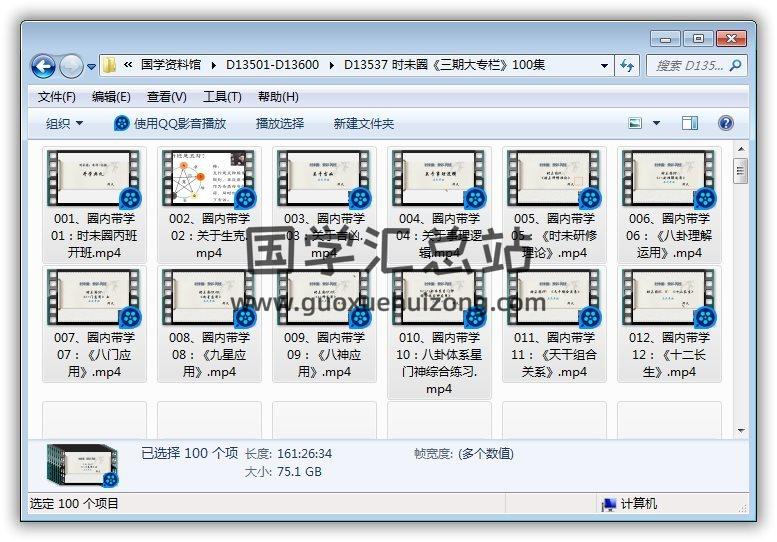Select video 011 天干组合关系.mp4
Screen dimensions: 777x542
tap(554, 324)
